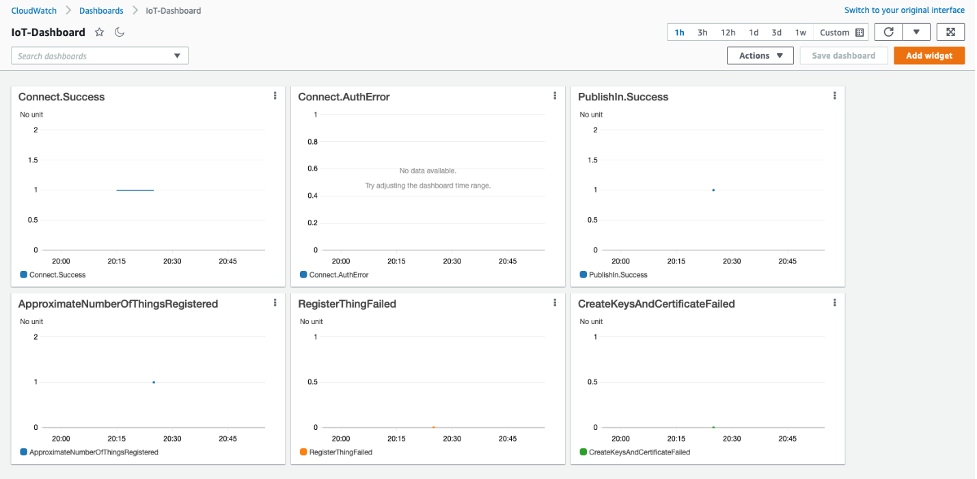Toggle the green CreateKeysAndCertificateFailed legend swatch
The image size is (977, 479).
tap(583, 452)
